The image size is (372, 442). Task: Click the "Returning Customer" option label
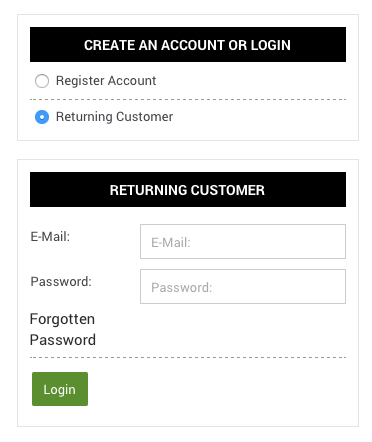(x=114, y=117)
